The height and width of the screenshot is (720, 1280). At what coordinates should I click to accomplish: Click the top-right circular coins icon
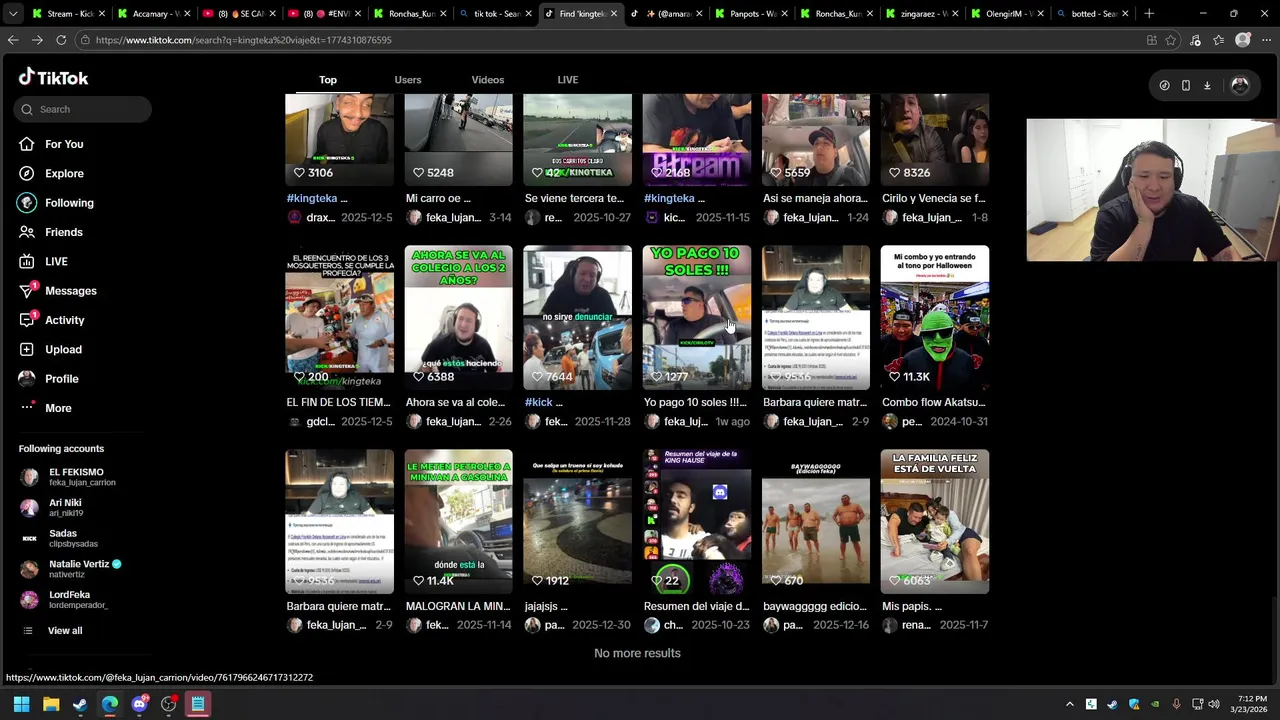[1164, 86]
